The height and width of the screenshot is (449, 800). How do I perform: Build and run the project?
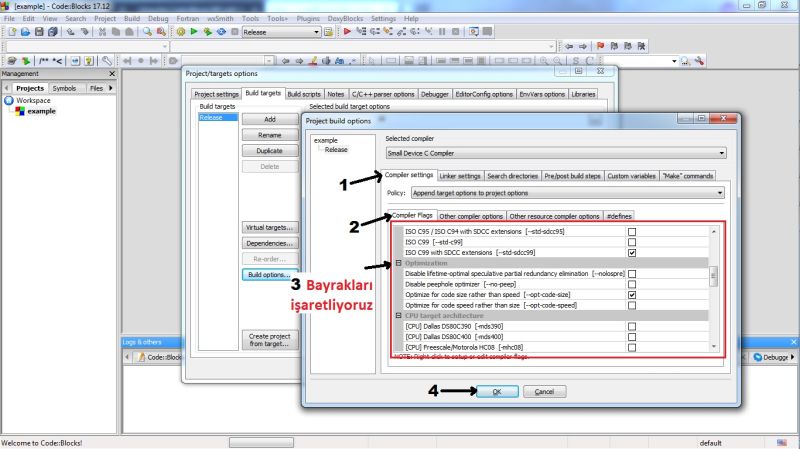pyautogui.click(x=208, y=32)
